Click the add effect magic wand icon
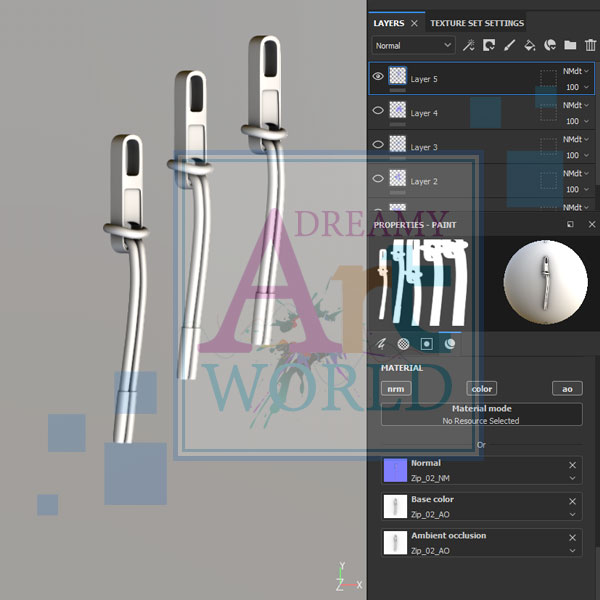Image resolution: width=600 pixels, height=600 pixels. pos(468,45)
